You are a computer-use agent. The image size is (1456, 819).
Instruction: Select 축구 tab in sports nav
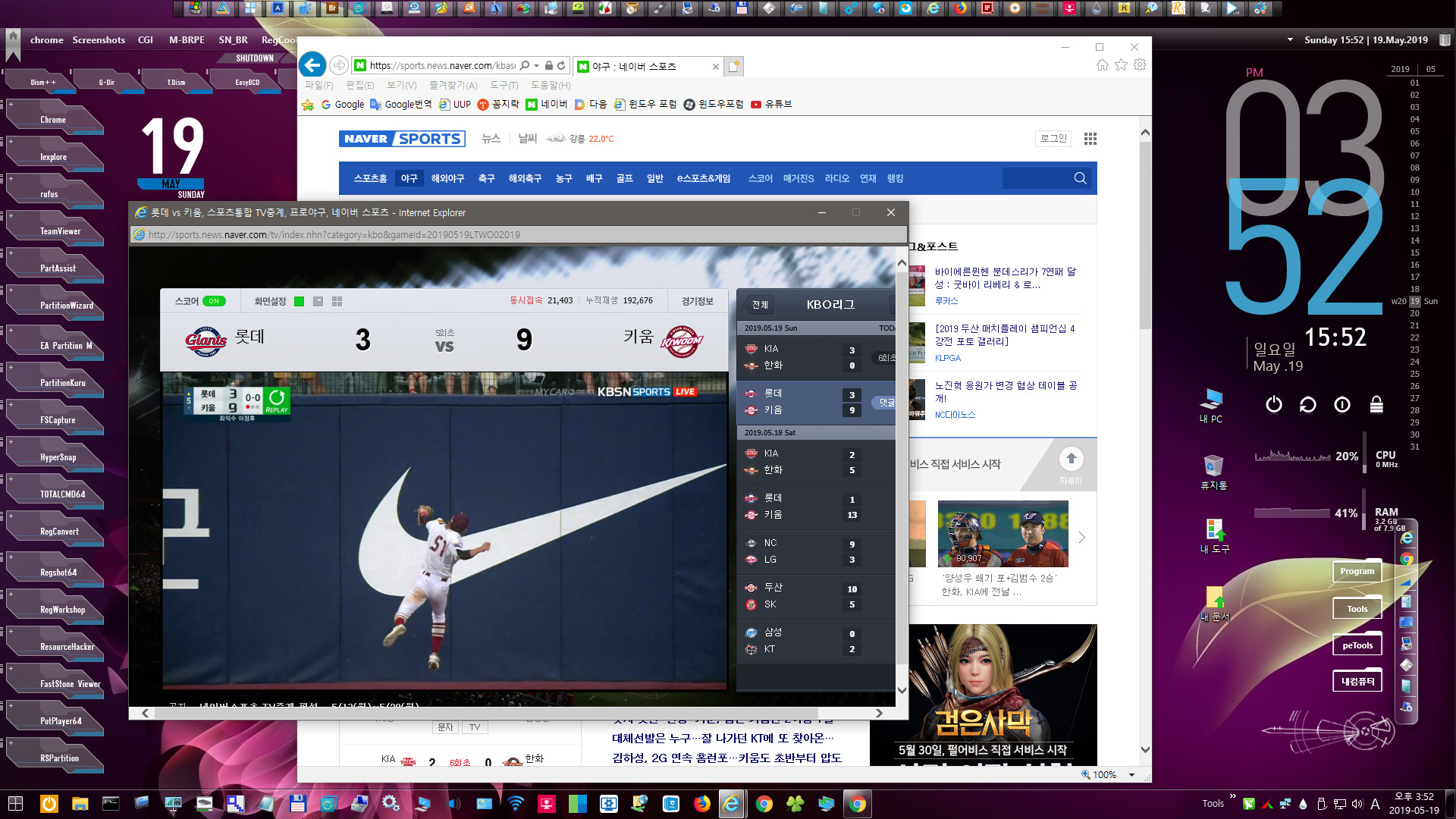click(x=486, y=178)
